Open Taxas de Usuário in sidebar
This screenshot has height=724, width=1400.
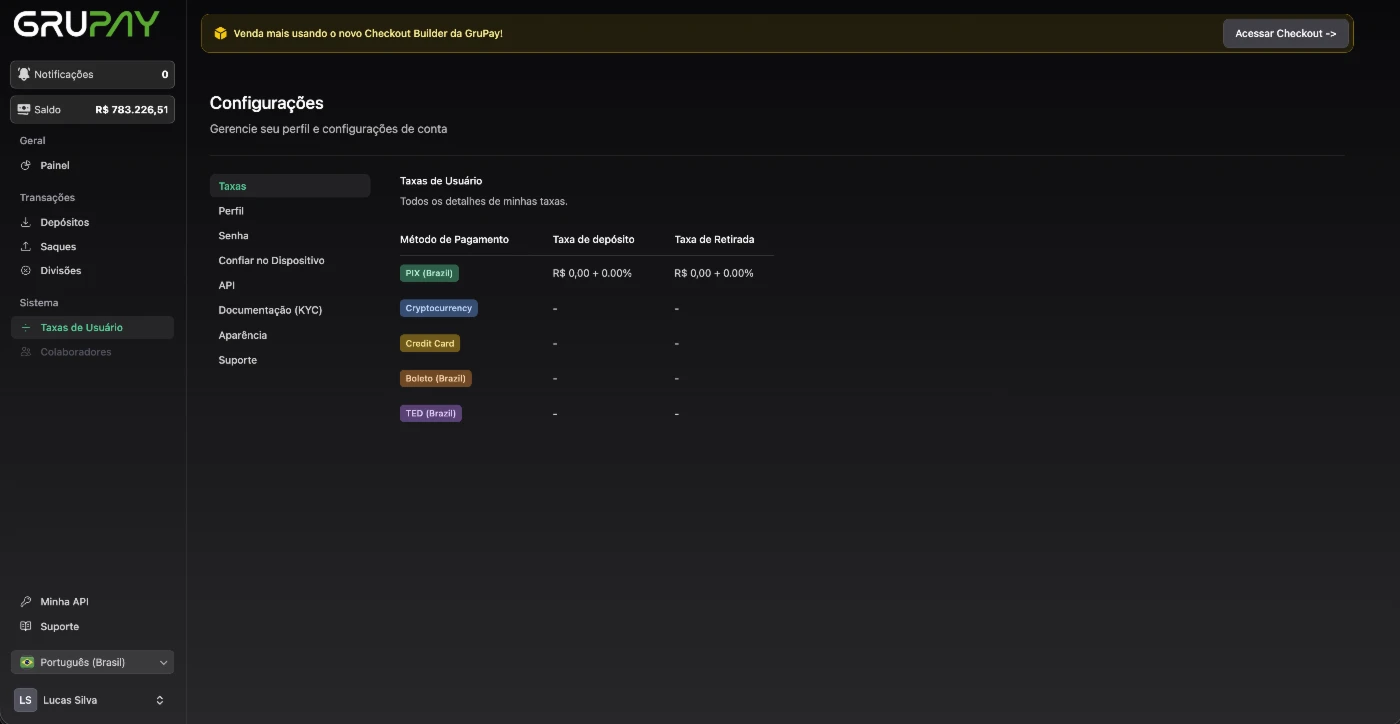pyautogui.click(x=82, y=328)
